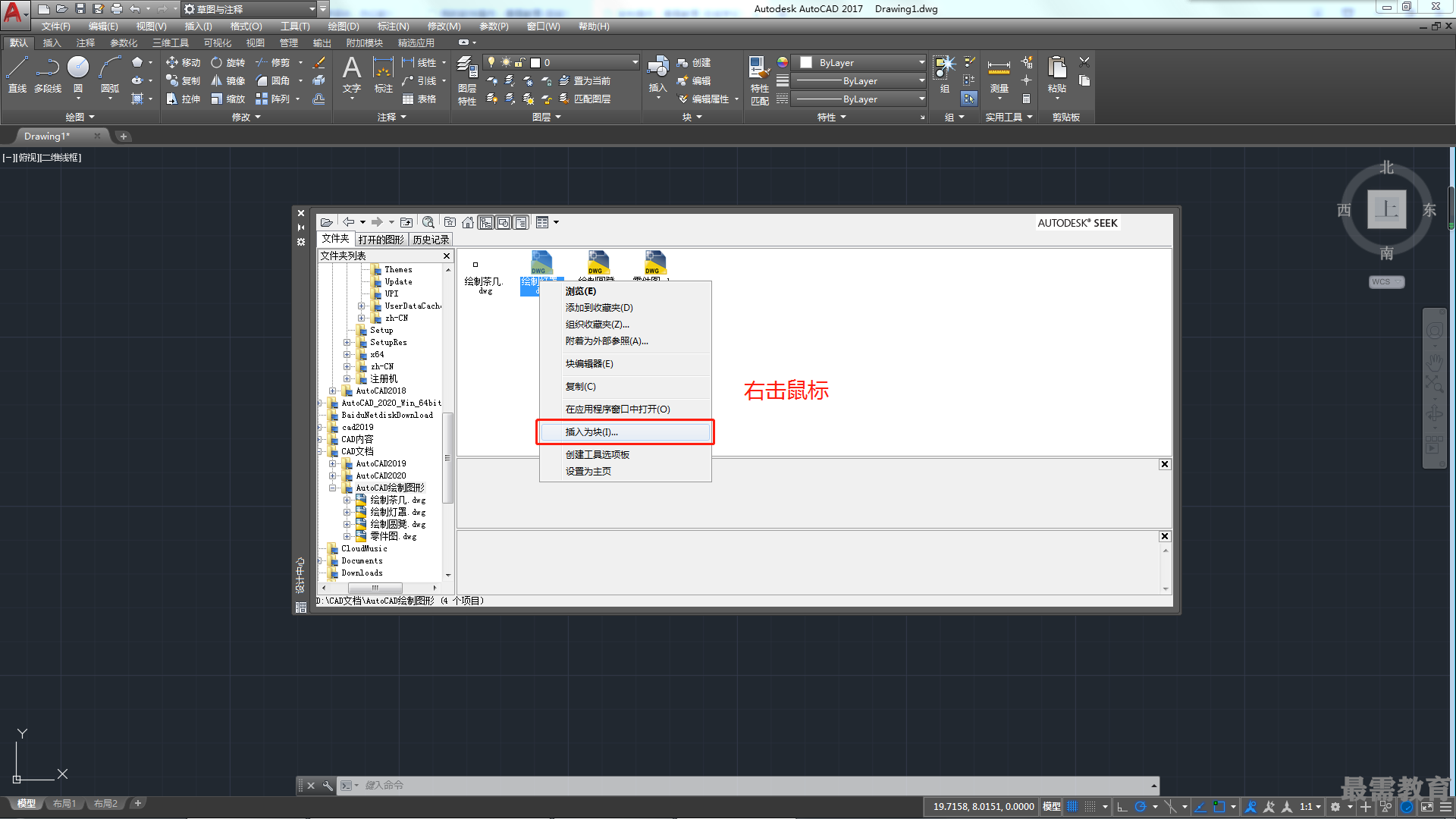The image size is (1456, 819).
Task: Open the 文件(F) menu
Action: [55, 27]
